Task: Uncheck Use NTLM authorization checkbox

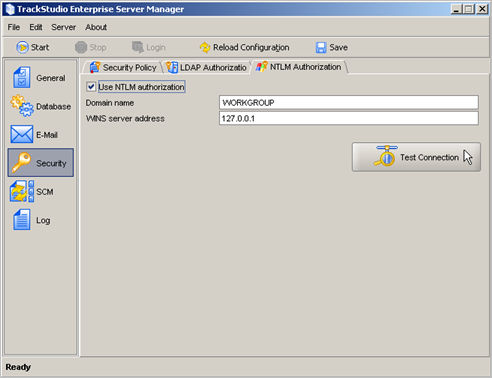Action: point(91,87)
